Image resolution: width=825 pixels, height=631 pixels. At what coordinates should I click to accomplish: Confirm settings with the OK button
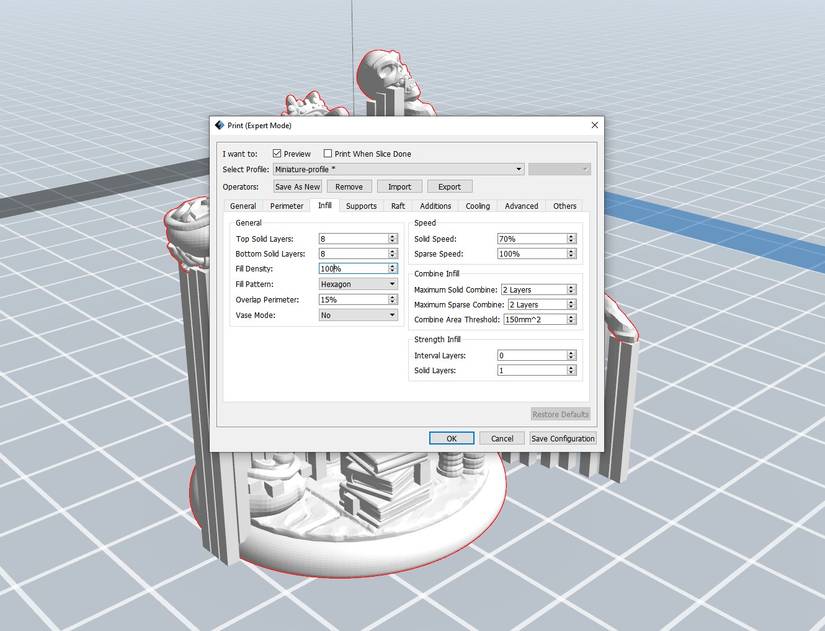(451, 438)
